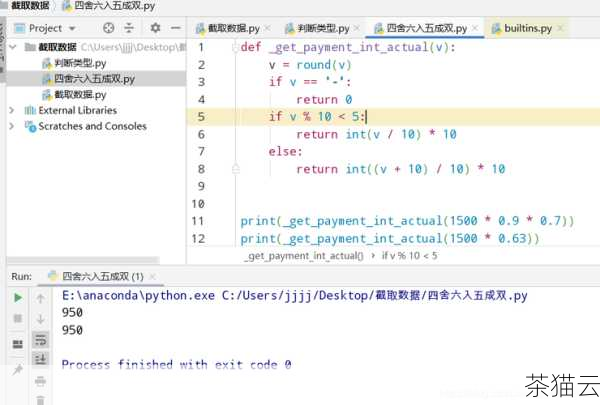Print the console output

coord(41,381)
